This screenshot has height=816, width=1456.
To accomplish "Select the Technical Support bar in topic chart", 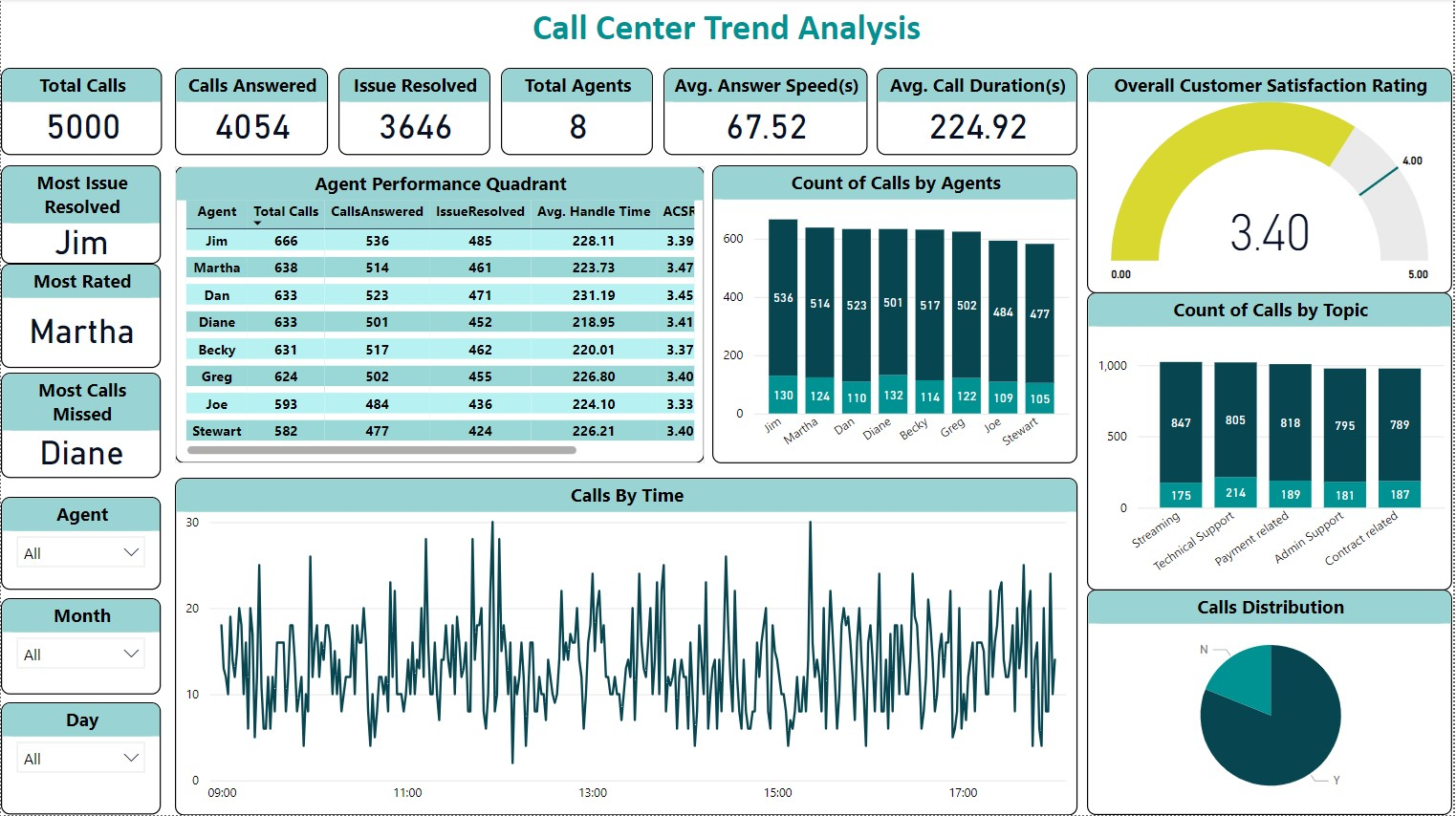I will [1234, 420].
